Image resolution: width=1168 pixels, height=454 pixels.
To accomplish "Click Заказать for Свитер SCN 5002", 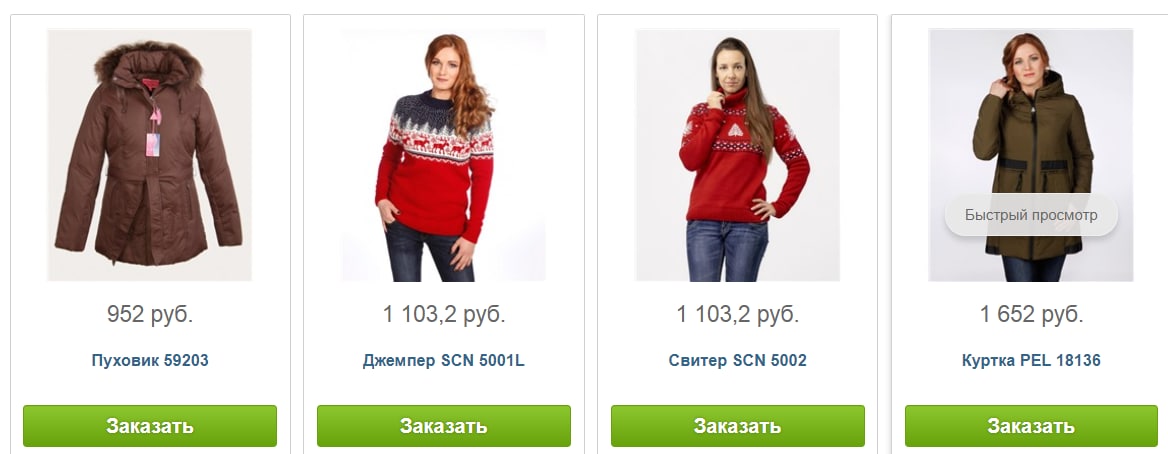I will (737, 426).
